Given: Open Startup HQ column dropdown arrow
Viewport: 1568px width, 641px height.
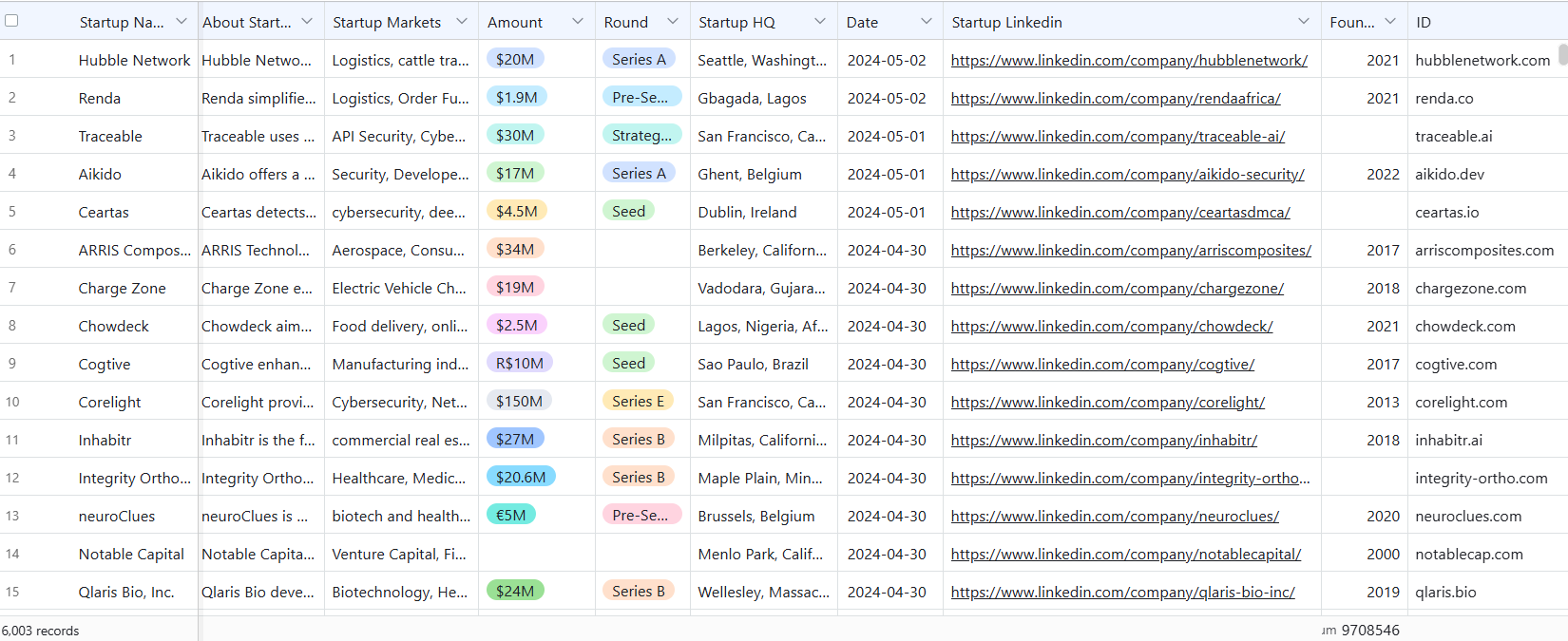Looking at the screenshot, I should [820, 21].
